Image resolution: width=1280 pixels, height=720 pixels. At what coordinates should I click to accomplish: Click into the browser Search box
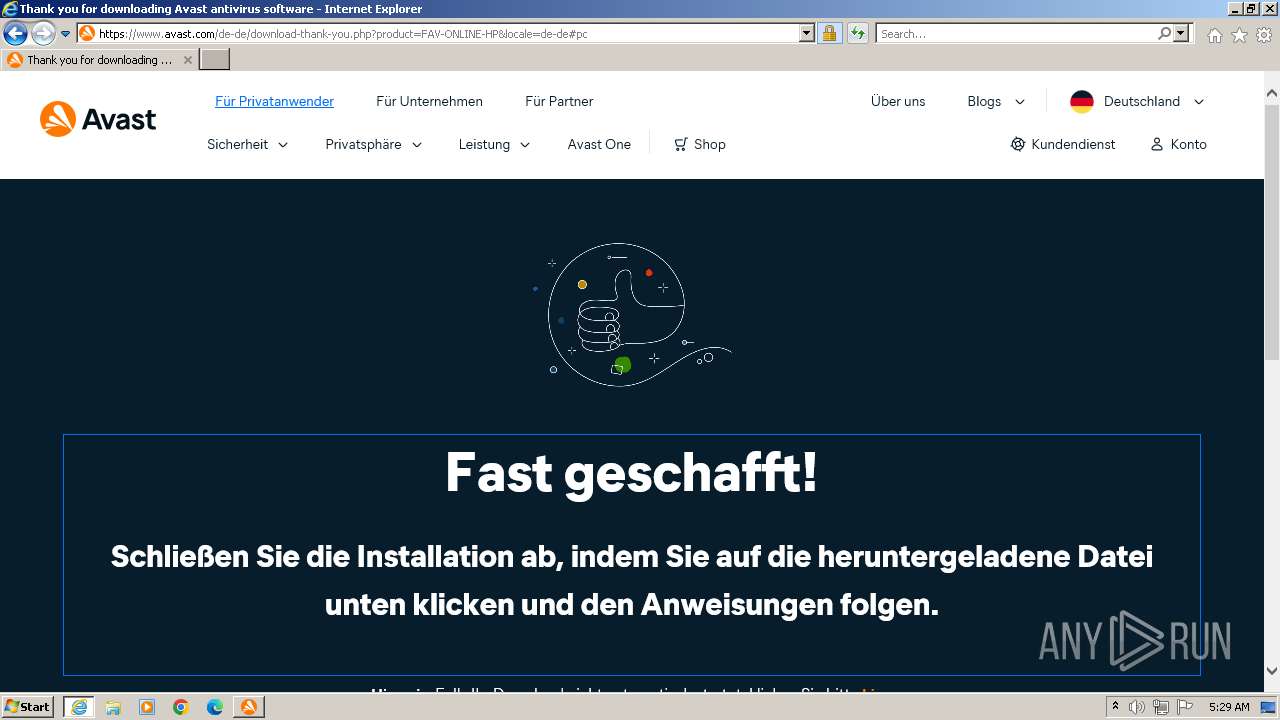click(1016, 34)
